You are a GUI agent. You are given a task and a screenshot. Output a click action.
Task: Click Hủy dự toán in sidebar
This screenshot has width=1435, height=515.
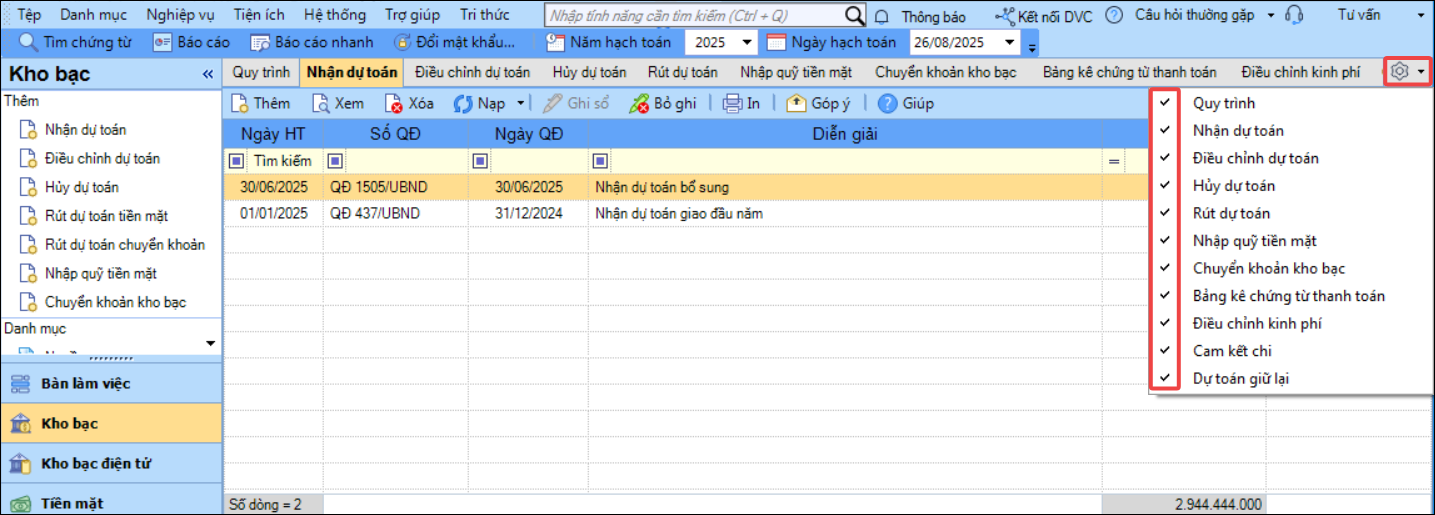click(x=81, y=187)
